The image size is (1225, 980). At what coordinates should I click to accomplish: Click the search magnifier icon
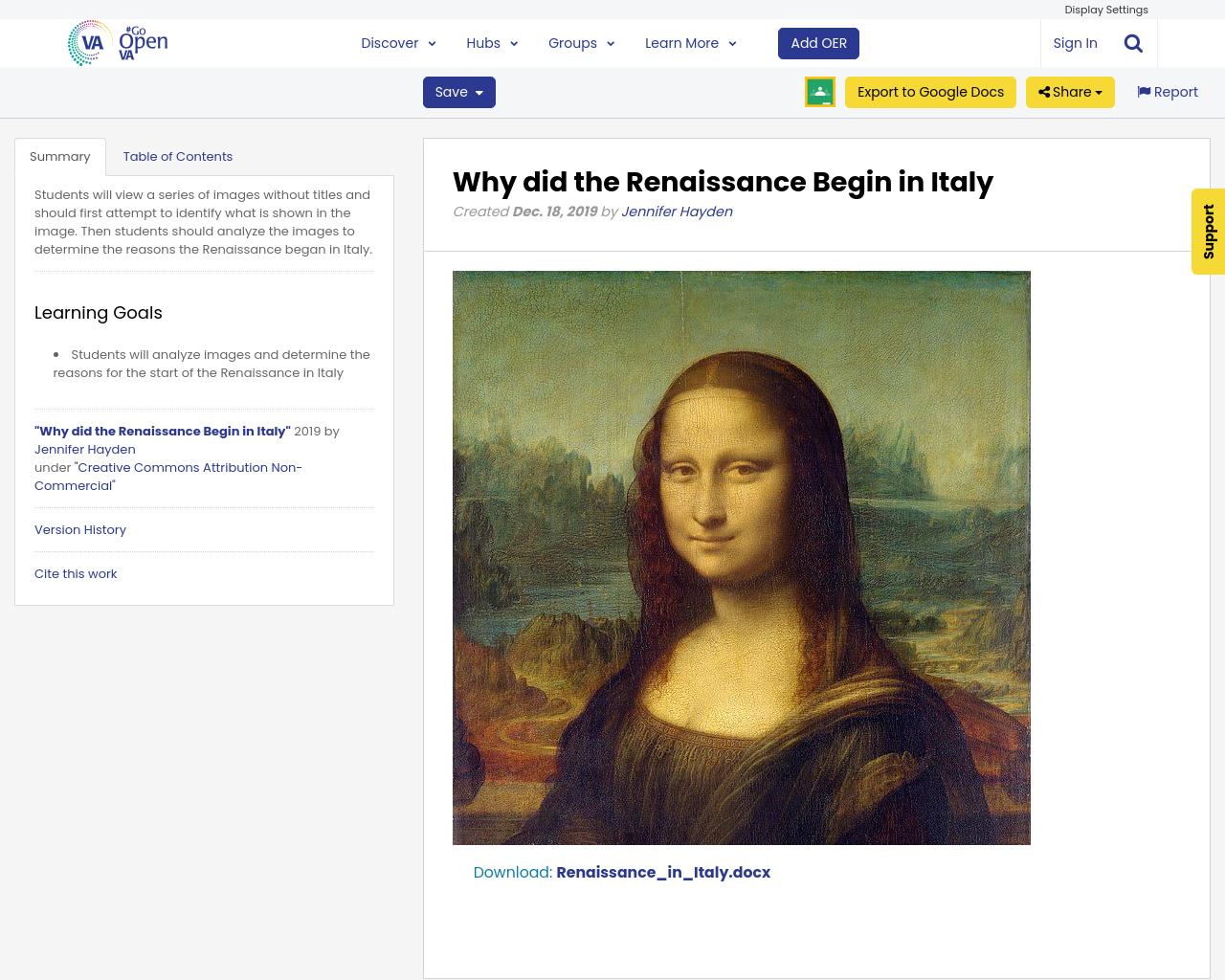(1133, 43)
